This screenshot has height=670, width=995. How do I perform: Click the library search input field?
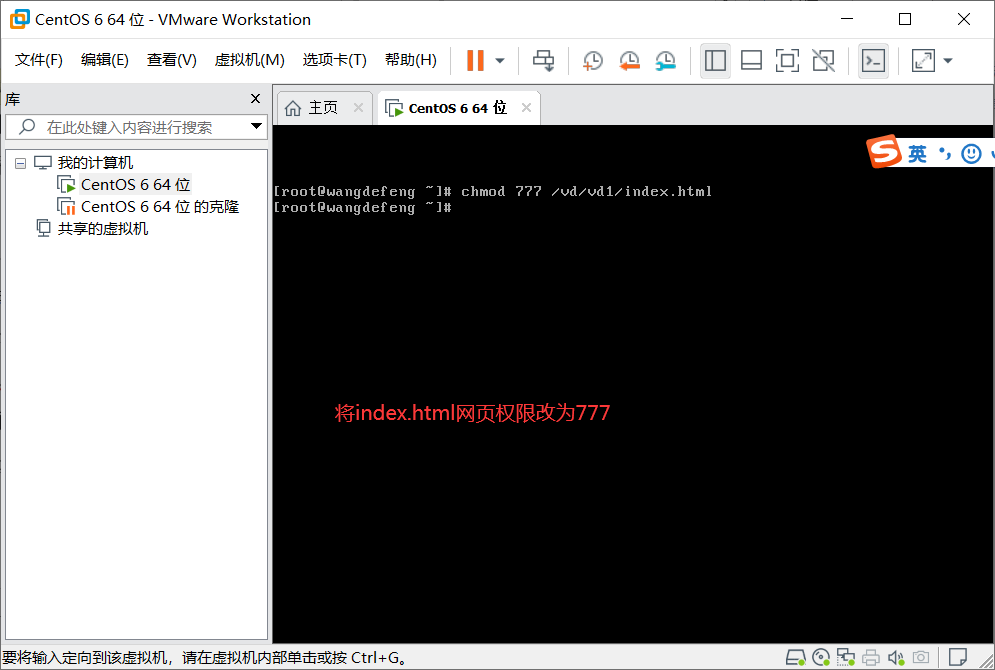pyautogui.click(x=136, y=127)
